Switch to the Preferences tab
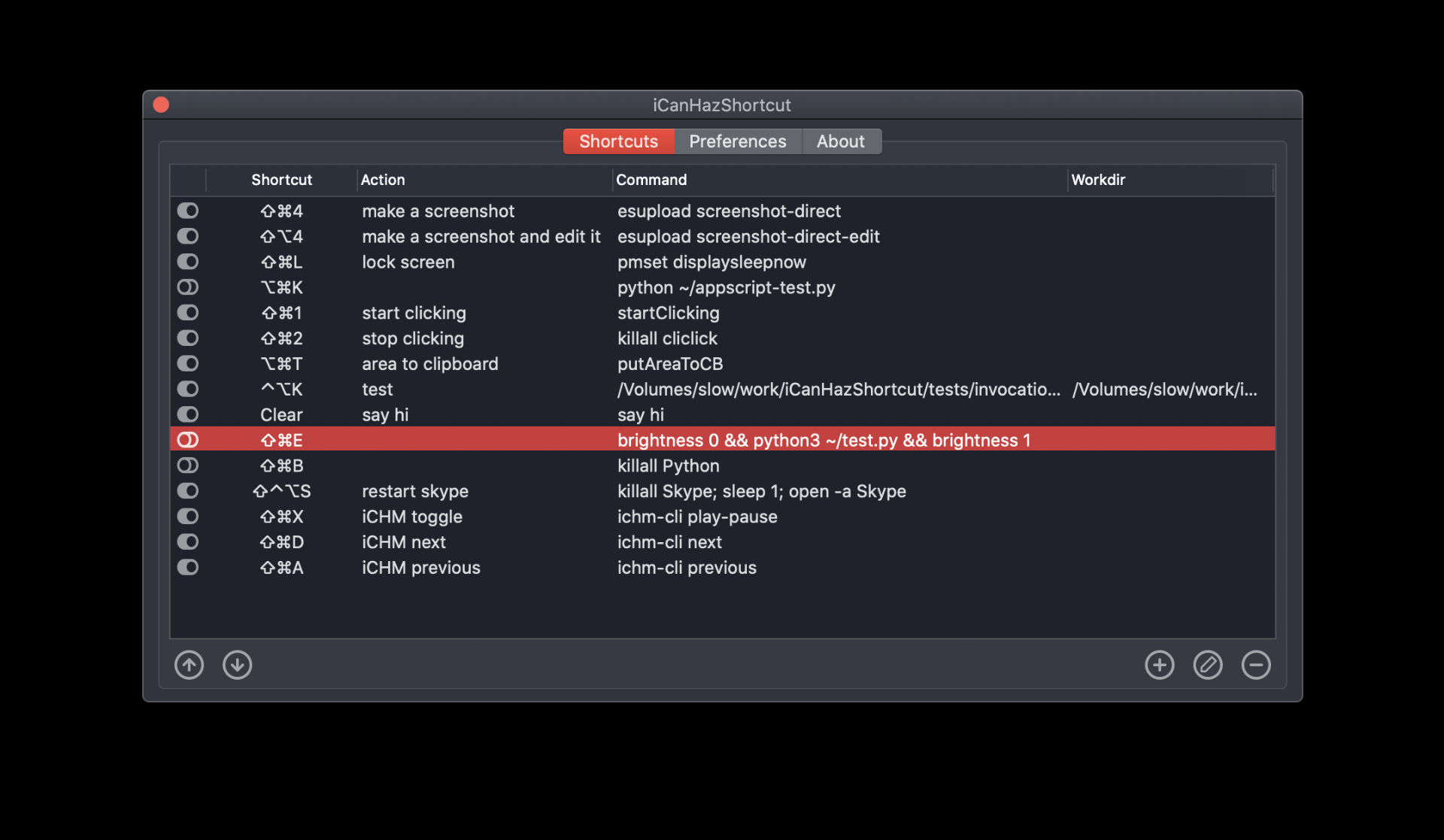The image size is (1444, 840). point(737,140)
